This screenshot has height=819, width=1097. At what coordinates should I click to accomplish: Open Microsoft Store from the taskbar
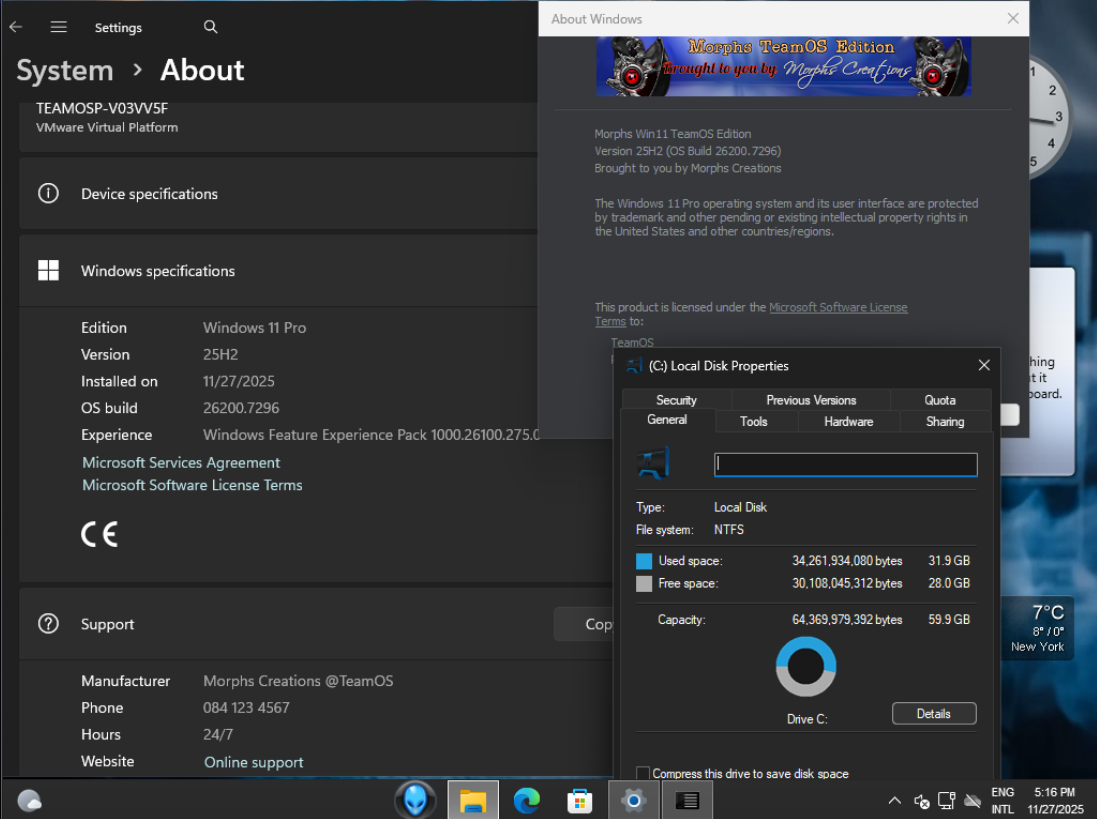tap(580, 800)
